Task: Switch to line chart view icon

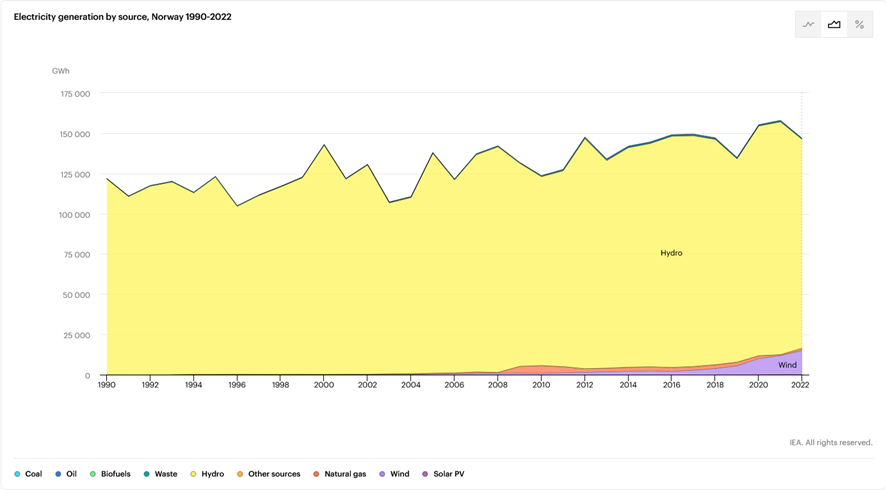Action: [808, 25]
